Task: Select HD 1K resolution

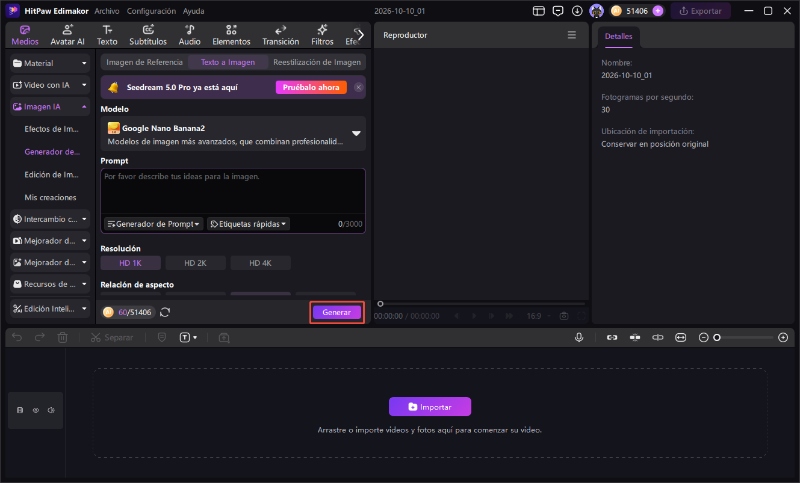Action: tap(131, 263)
